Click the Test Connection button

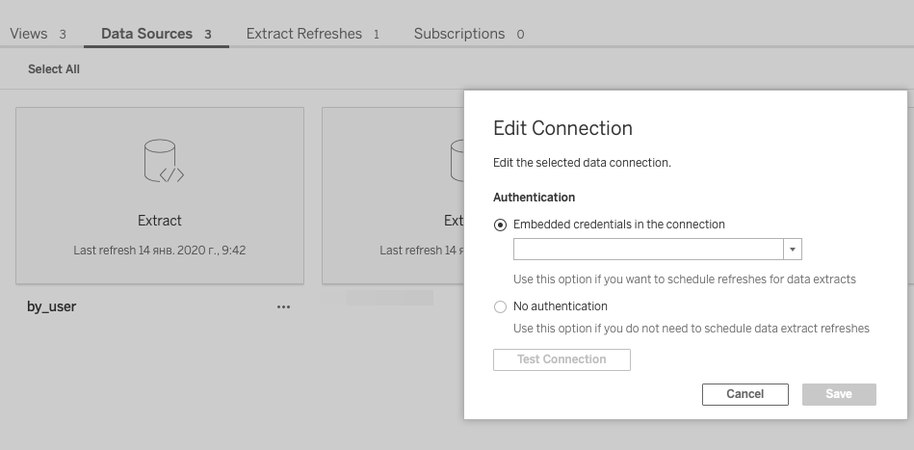click(x=562, y=360)
